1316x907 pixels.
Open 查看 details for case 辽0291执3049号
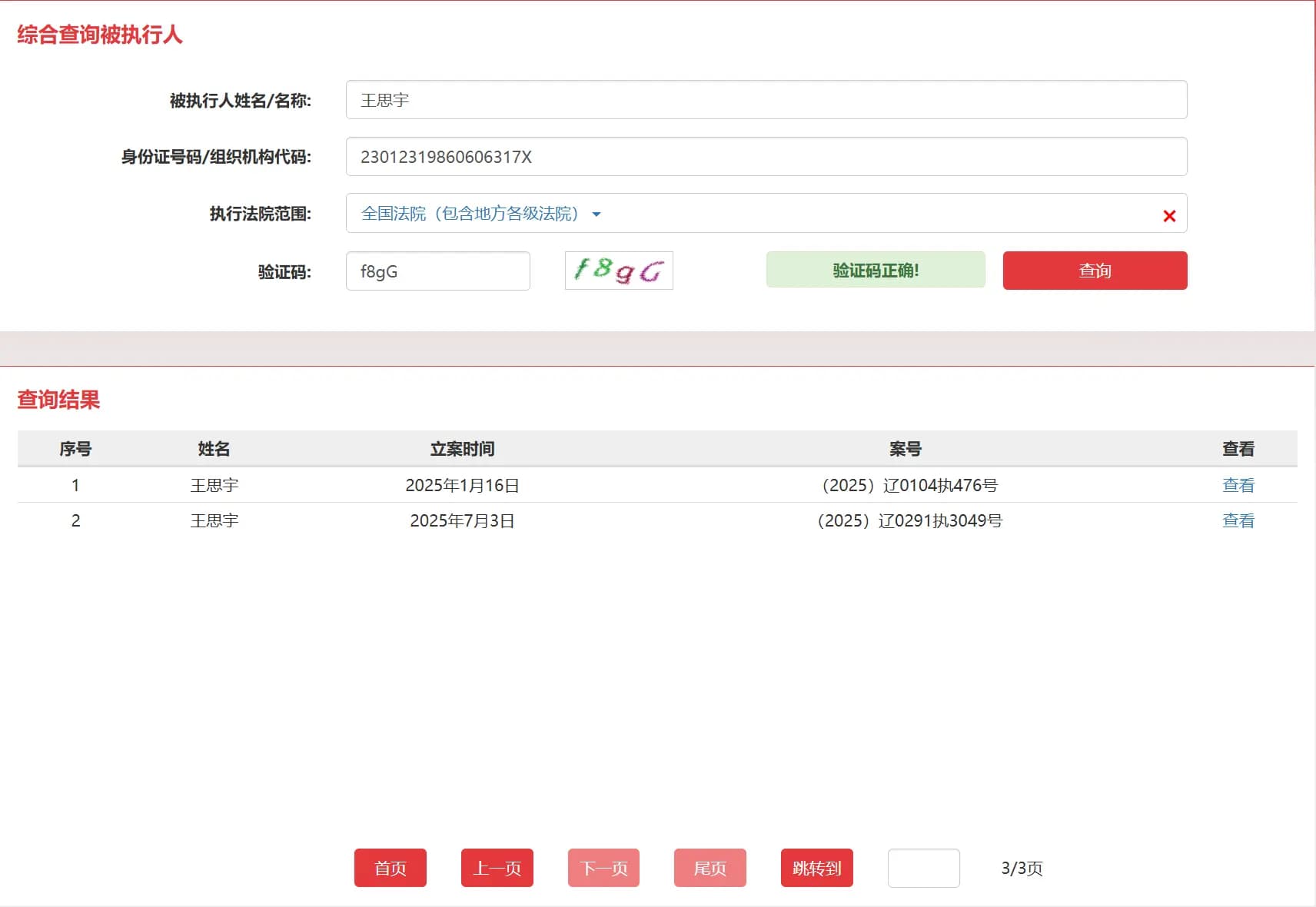click(x=1238, y=520)
